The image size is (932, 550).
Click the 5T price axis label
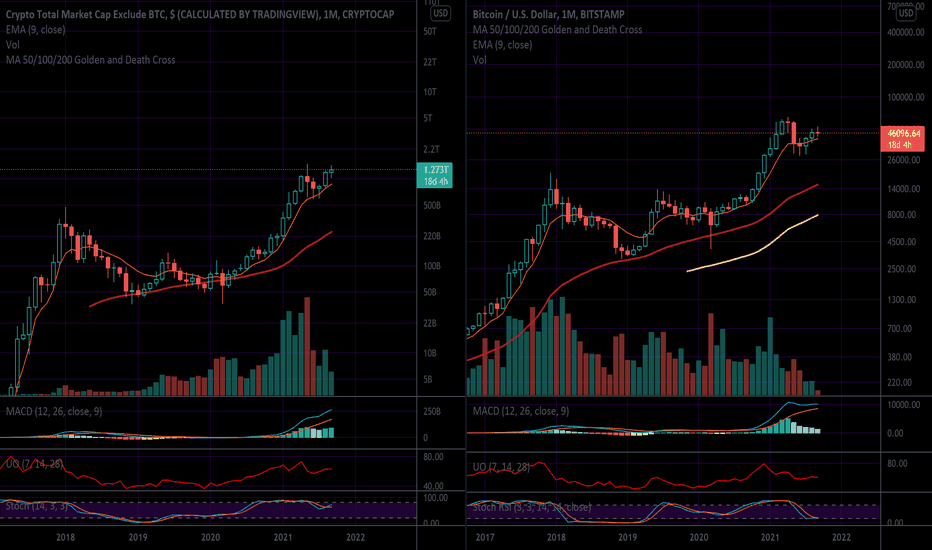pos(428,118)
